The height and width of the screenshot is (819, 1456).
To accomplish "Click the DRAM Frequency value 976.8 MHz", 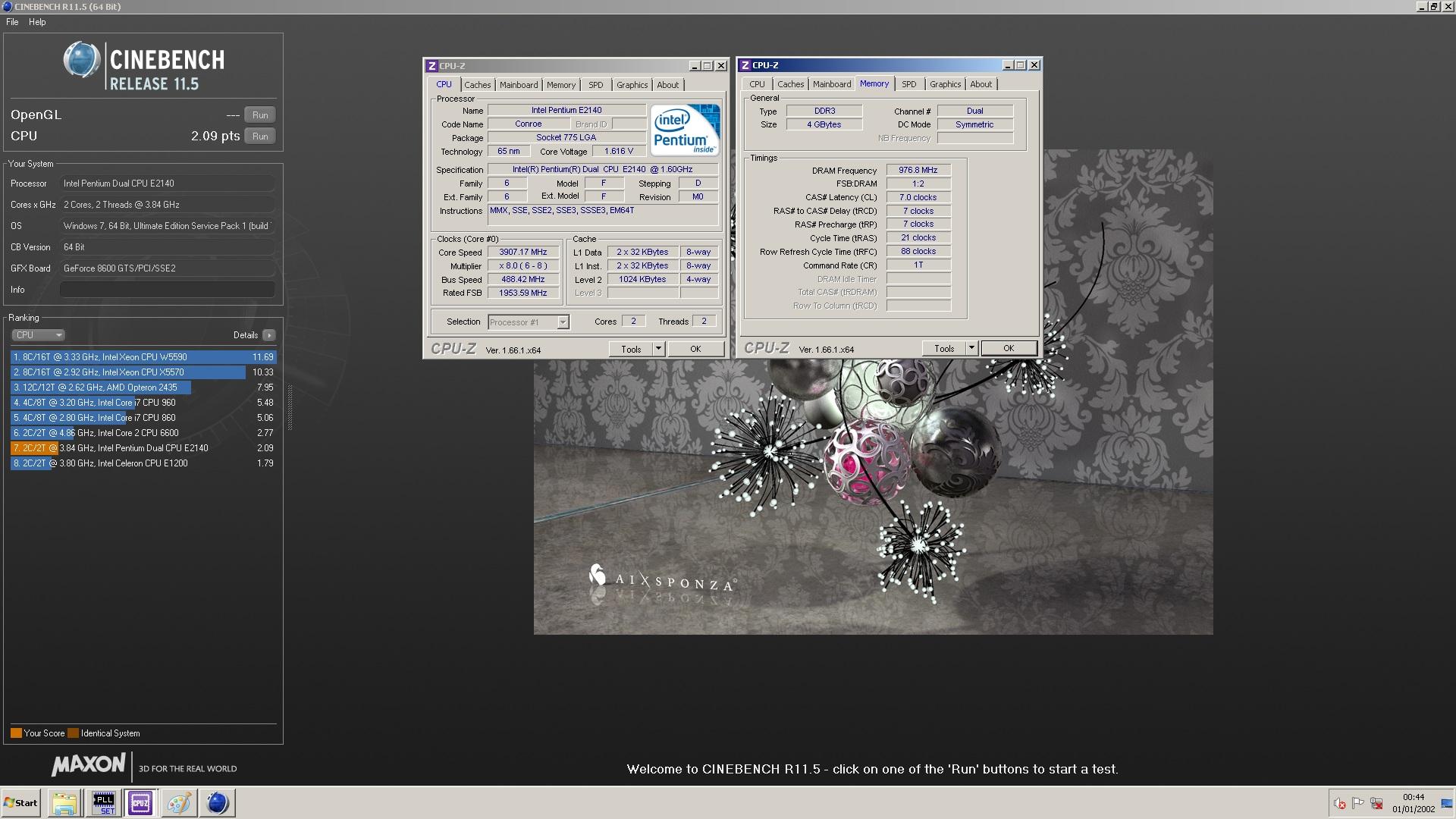I will (918, 171).
